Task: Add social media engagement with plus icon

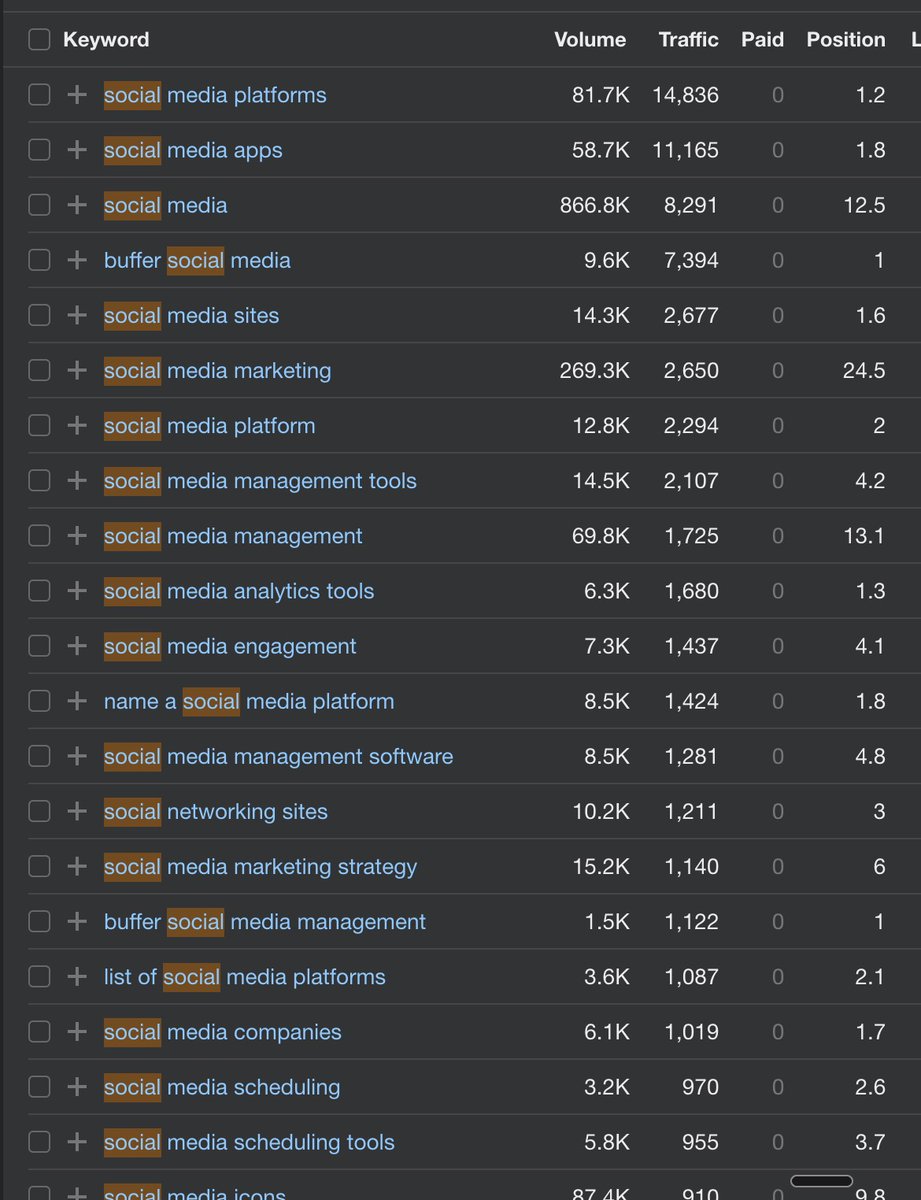Action: pyautogui.click(x=77, y=646)
